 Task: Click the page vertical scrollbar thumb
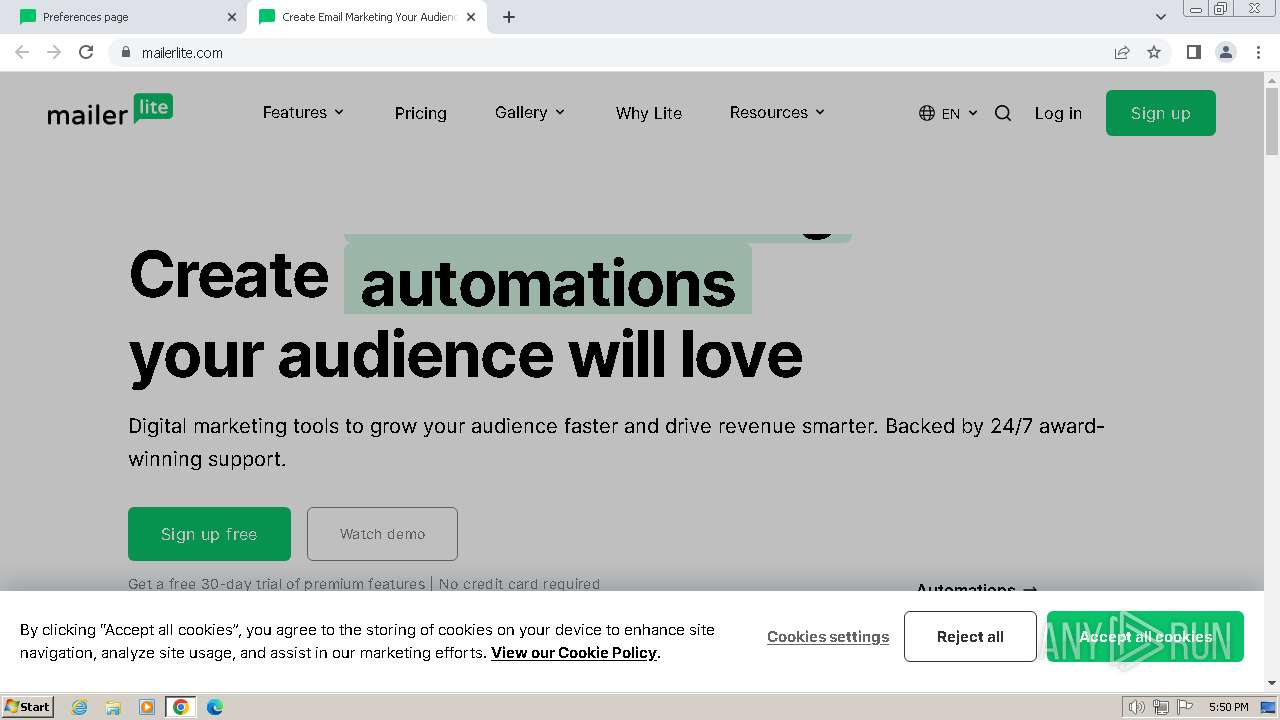[1272, 120]
